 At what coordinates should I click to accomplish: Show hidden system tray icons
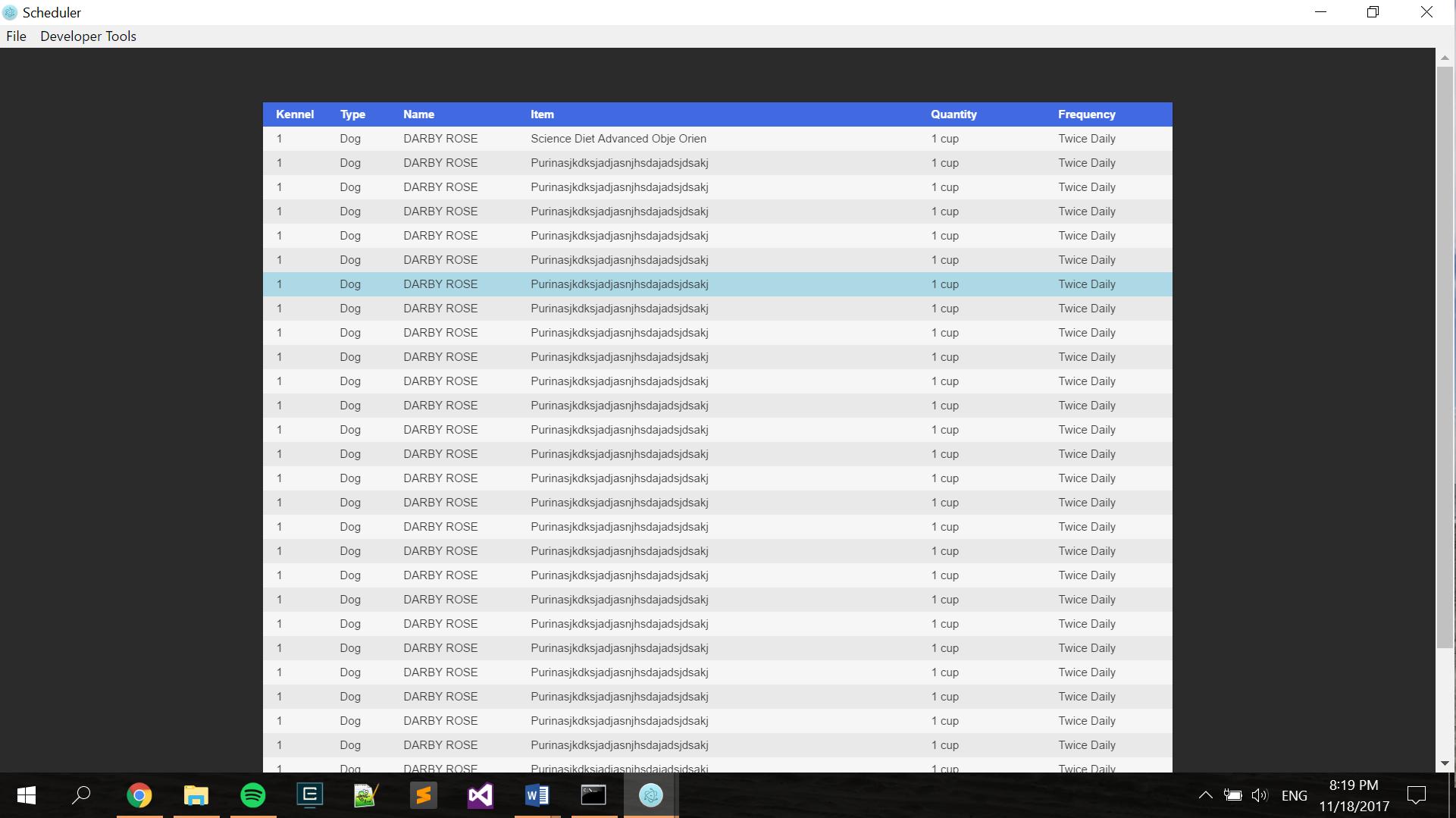click(x=1205, y=795)
